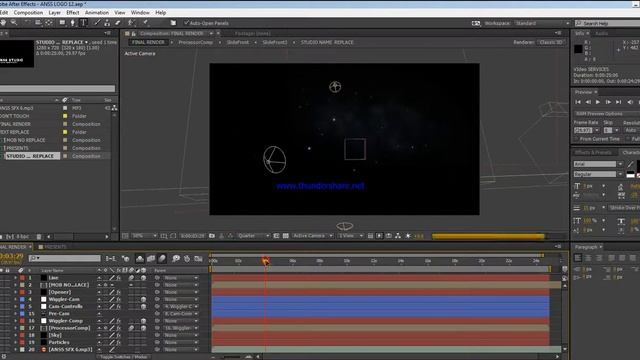Toggle 3D switch on Wiggler-Comp layer
The height and width of the screenshot is (360, 640).
144,321
